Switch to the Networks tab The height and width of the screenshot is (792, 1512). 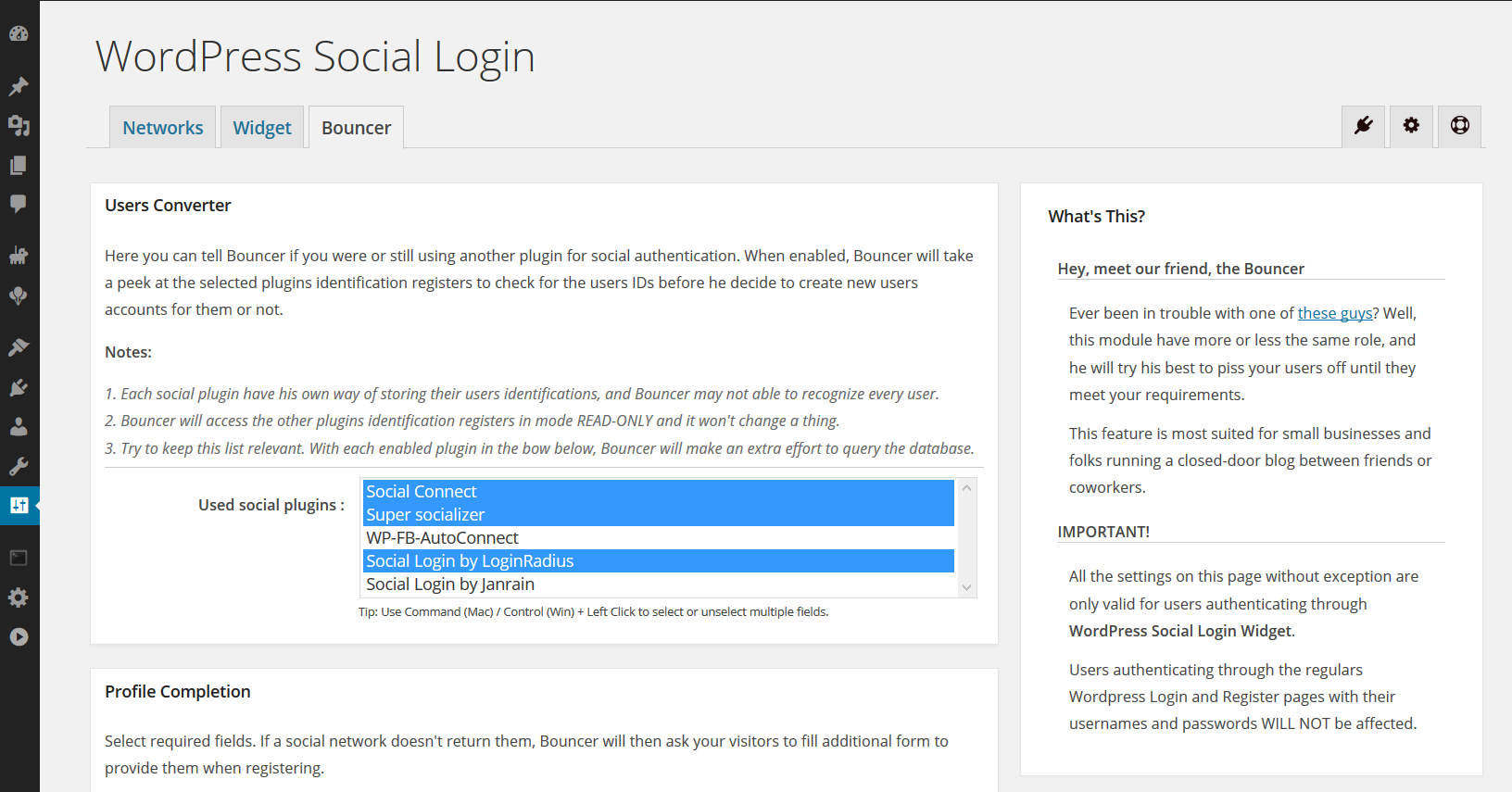pos(163,128)
